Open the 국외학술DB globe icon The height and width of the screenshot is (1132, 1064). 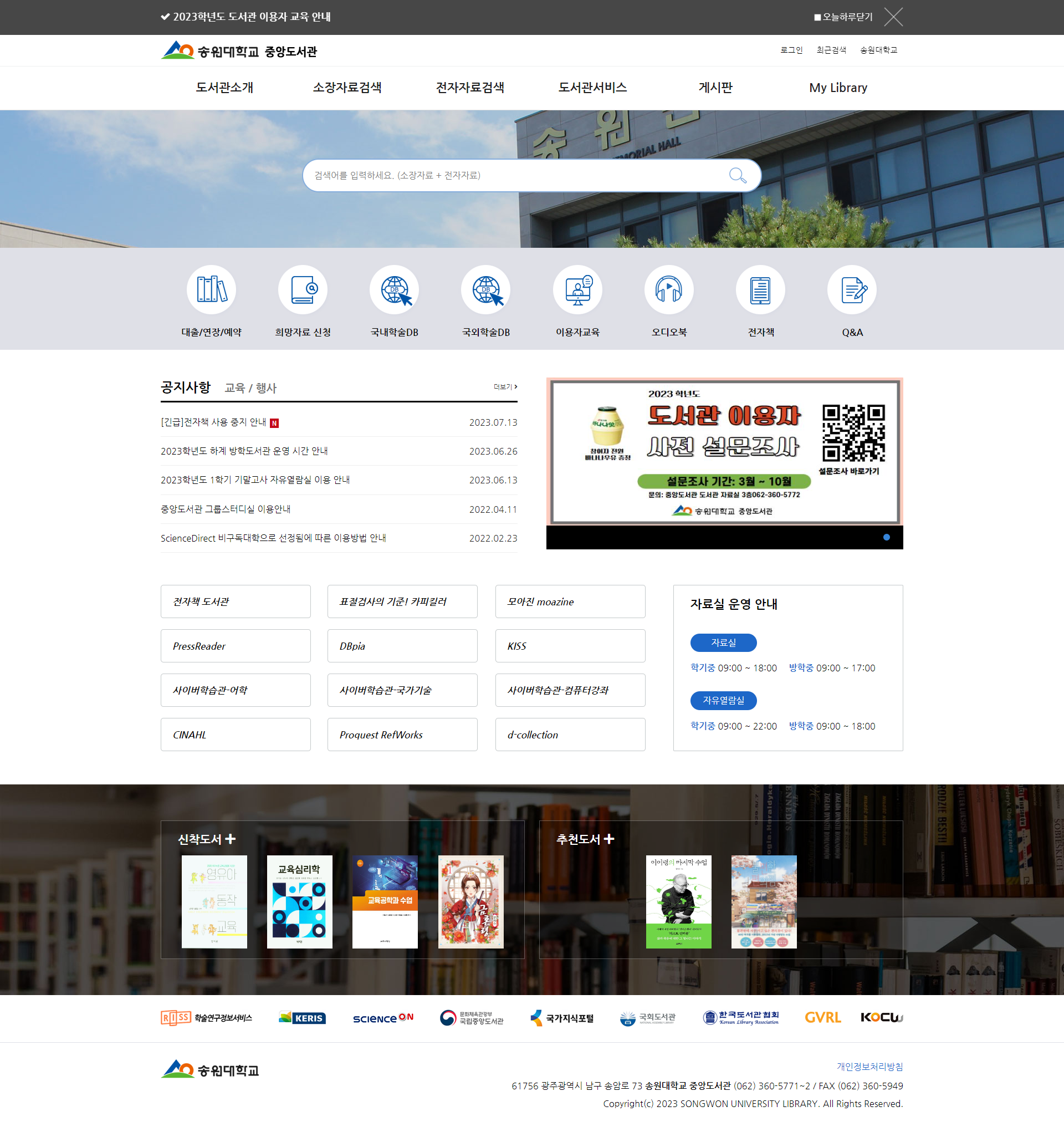tap(485, 289)
